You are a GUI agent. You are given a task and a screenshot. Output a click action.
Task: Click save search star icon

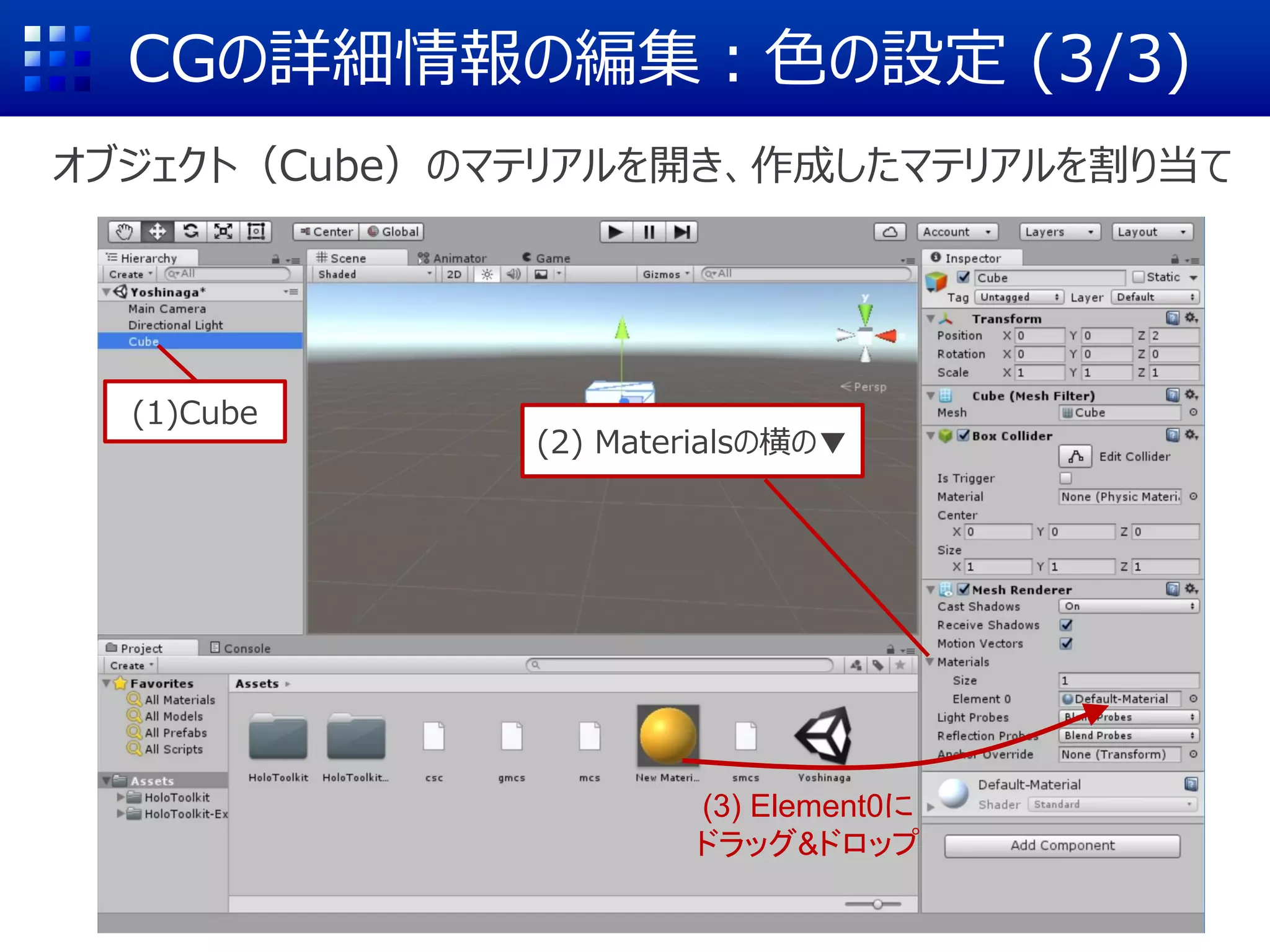pos(900,665)
